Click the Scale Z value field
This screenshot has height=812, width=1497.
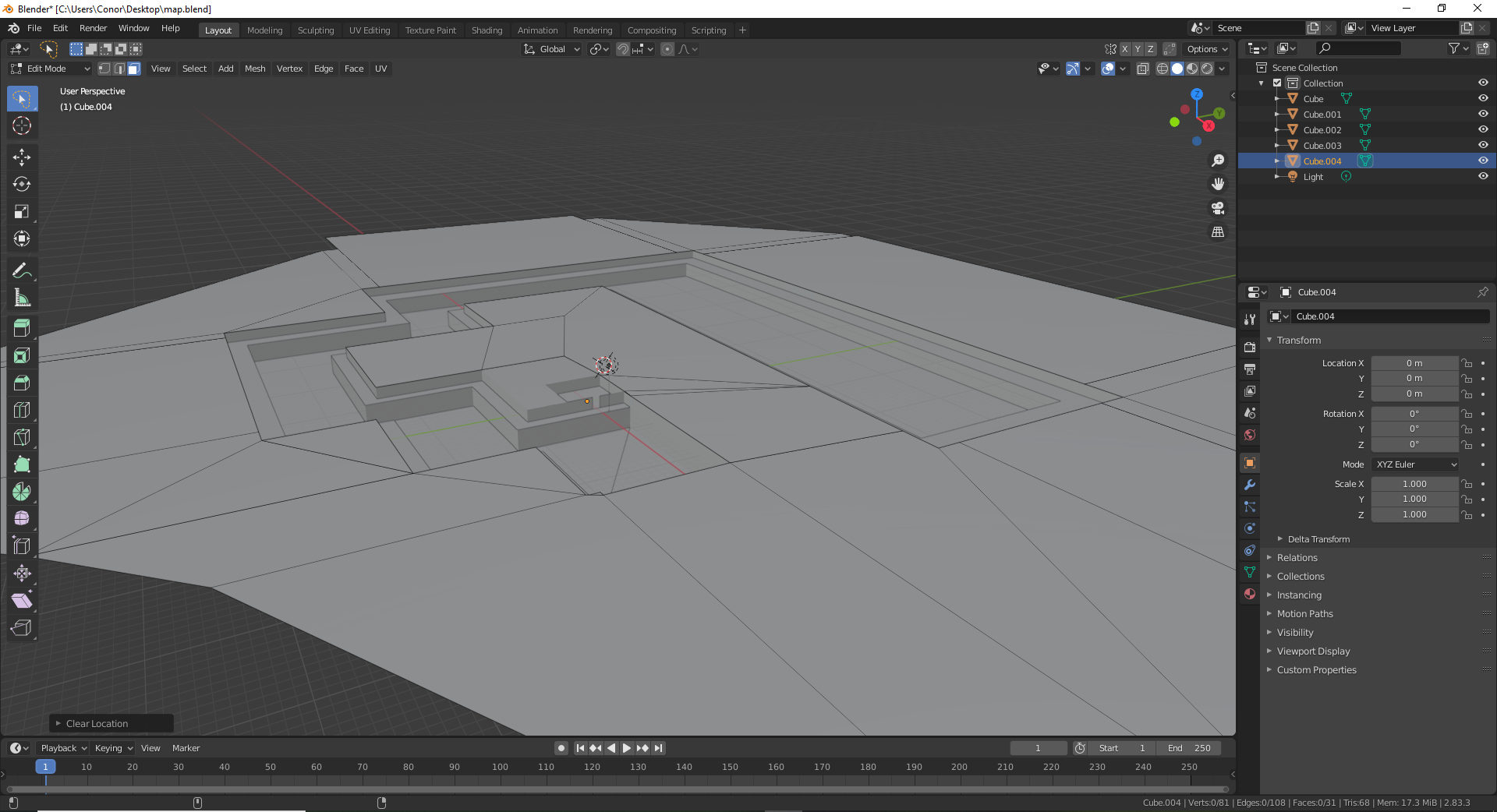(x=1414, y=515)
